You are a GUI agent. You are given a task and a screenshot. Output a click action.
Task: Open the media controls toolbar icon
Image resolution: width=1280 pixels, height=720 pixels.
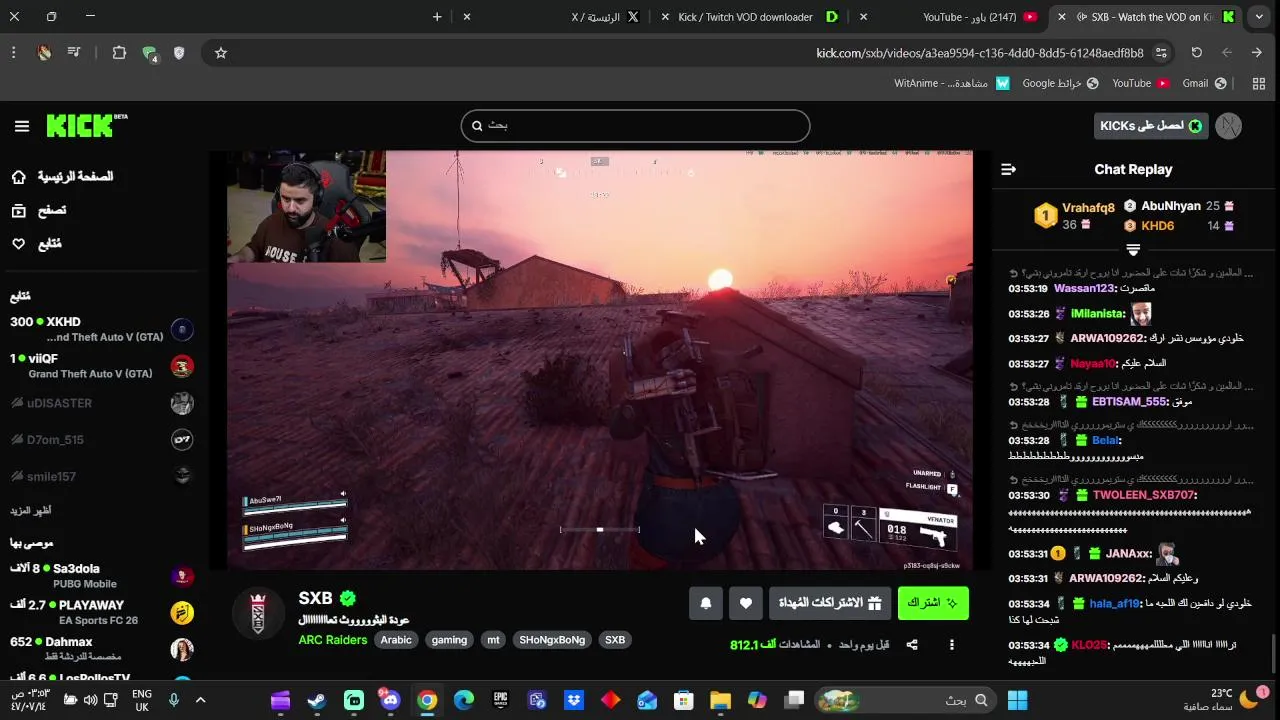pos(74,53)
